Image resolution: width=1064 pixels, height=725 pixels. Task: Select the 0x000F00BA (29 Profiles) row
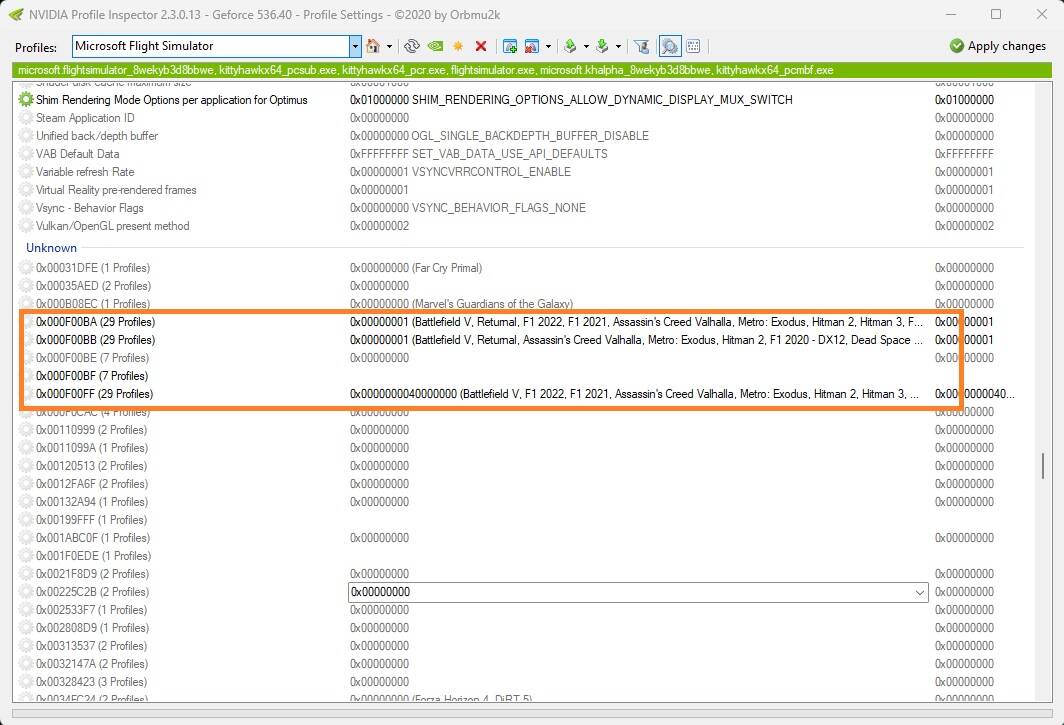coord(95,322)
